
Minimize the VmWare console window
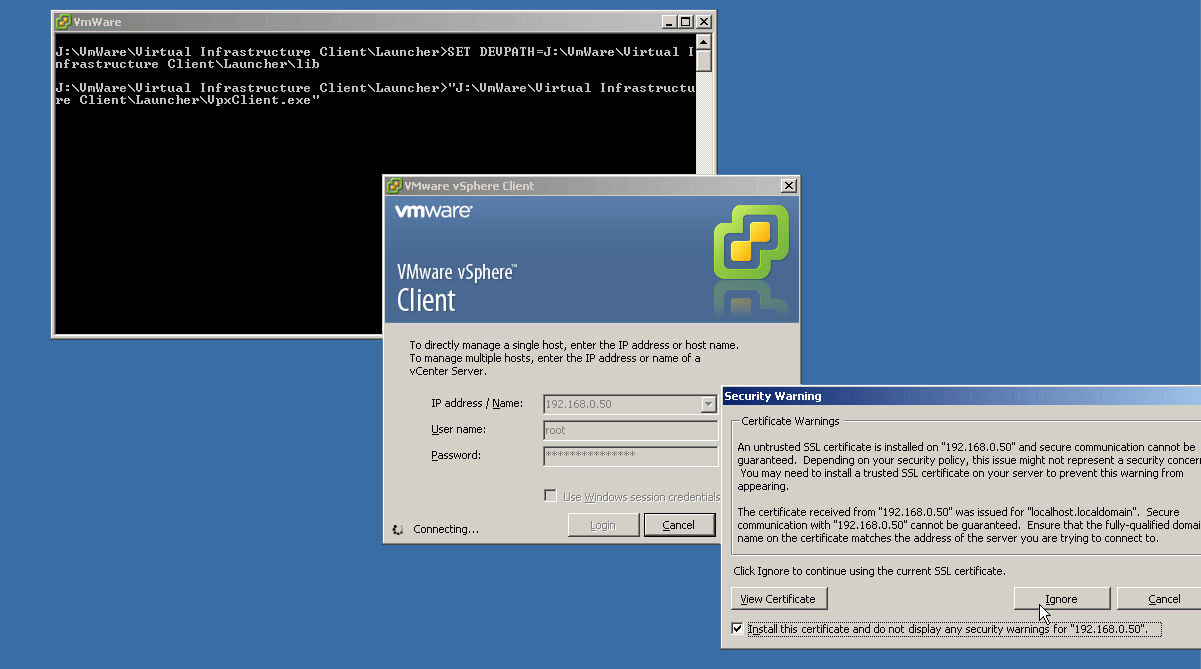(668, 21)
